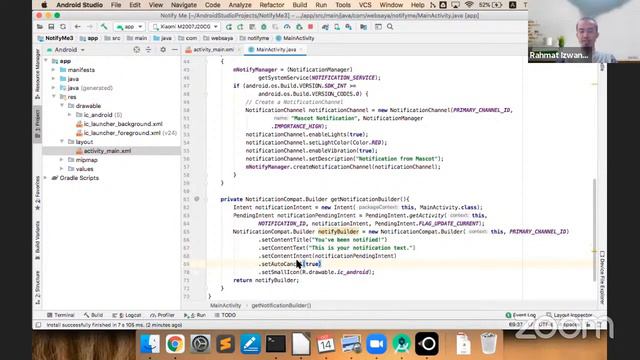This screenshot has width=640, height=360.
Task: Open SDK Manager icon in toolbar
Action: pos(349,27)
